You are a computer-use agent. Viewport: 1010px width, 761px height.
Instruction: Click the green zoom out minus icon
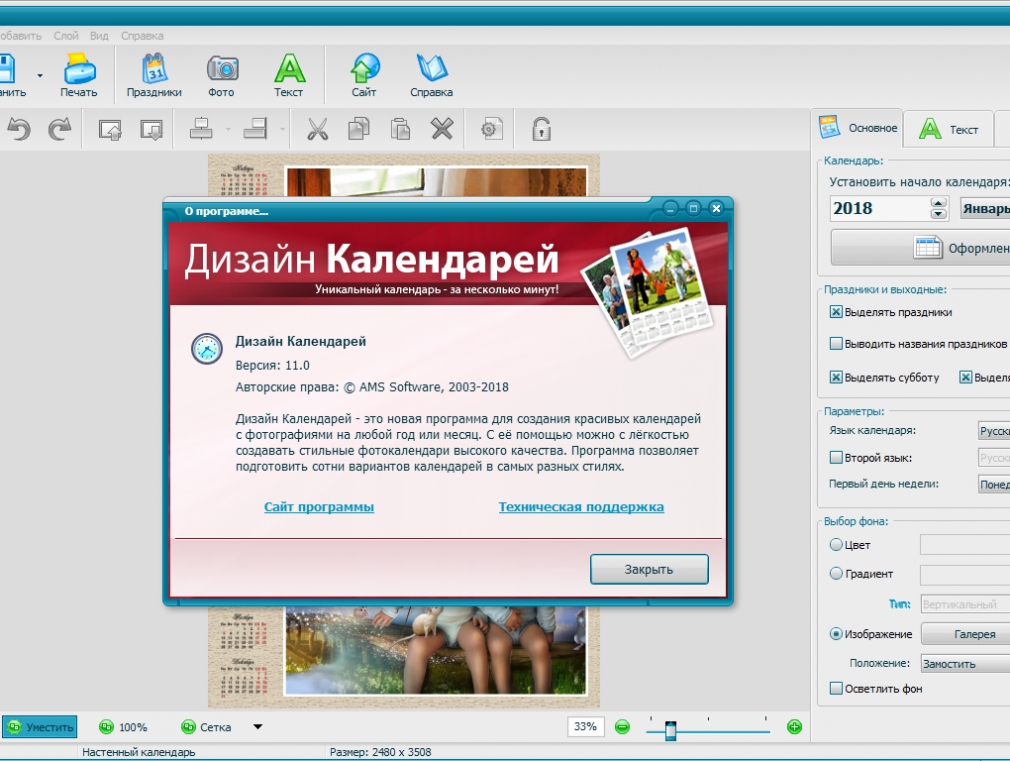click(622, 727)
